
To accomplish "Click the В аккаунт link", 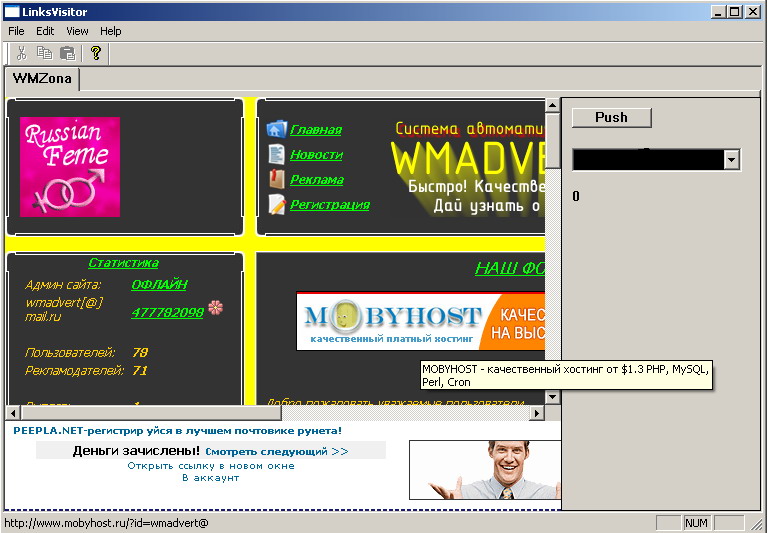I will click(x=211, y=478).
